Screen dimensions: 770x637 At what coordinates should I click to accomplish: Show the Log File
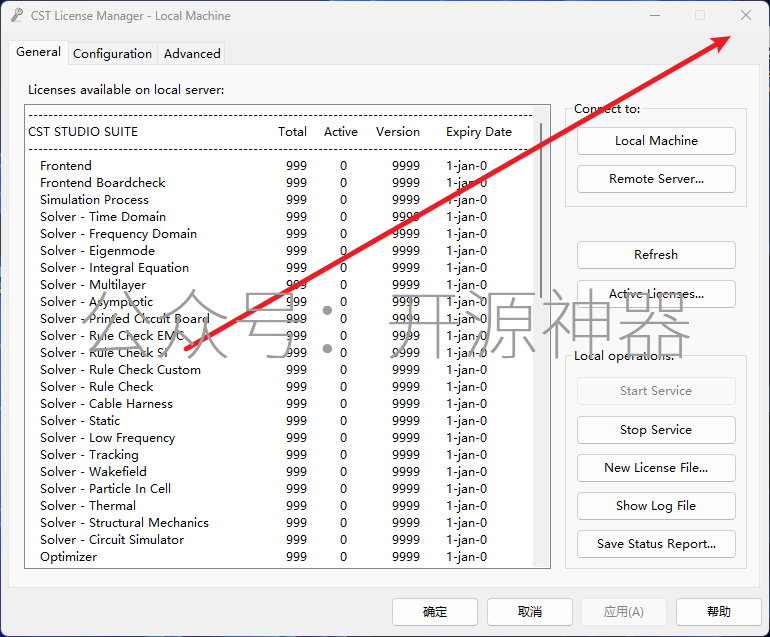(656, 506)
